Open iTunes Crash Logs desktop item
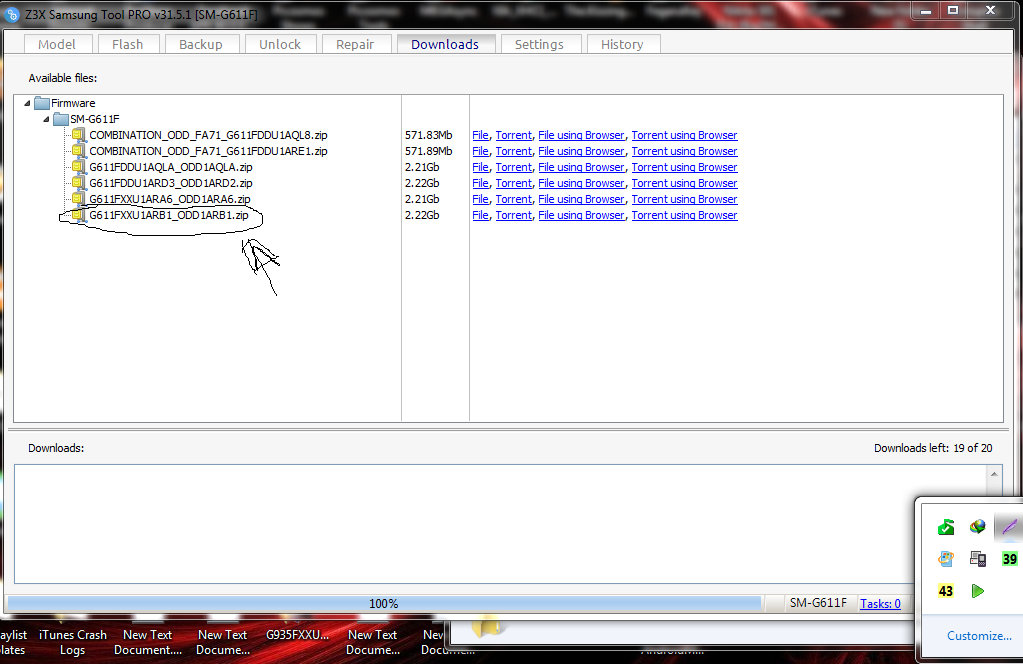 click(x=72, y=642)
